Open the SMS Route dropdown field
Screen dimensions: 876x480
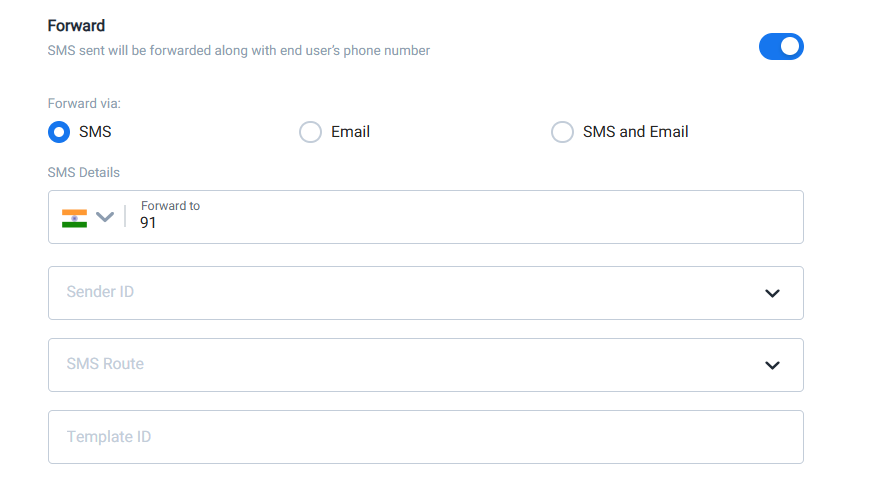(x=426, y=365)
